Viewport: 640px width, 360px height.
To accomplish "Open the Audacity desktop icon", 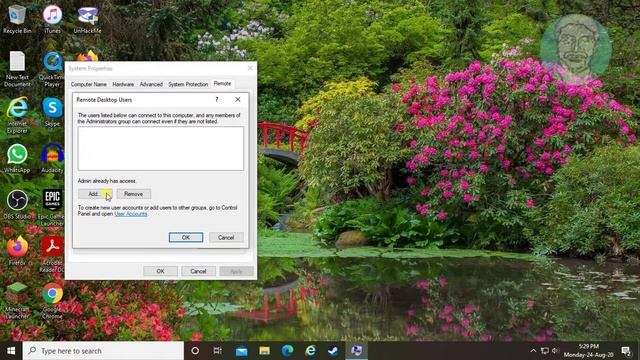I will click(52, 158).
